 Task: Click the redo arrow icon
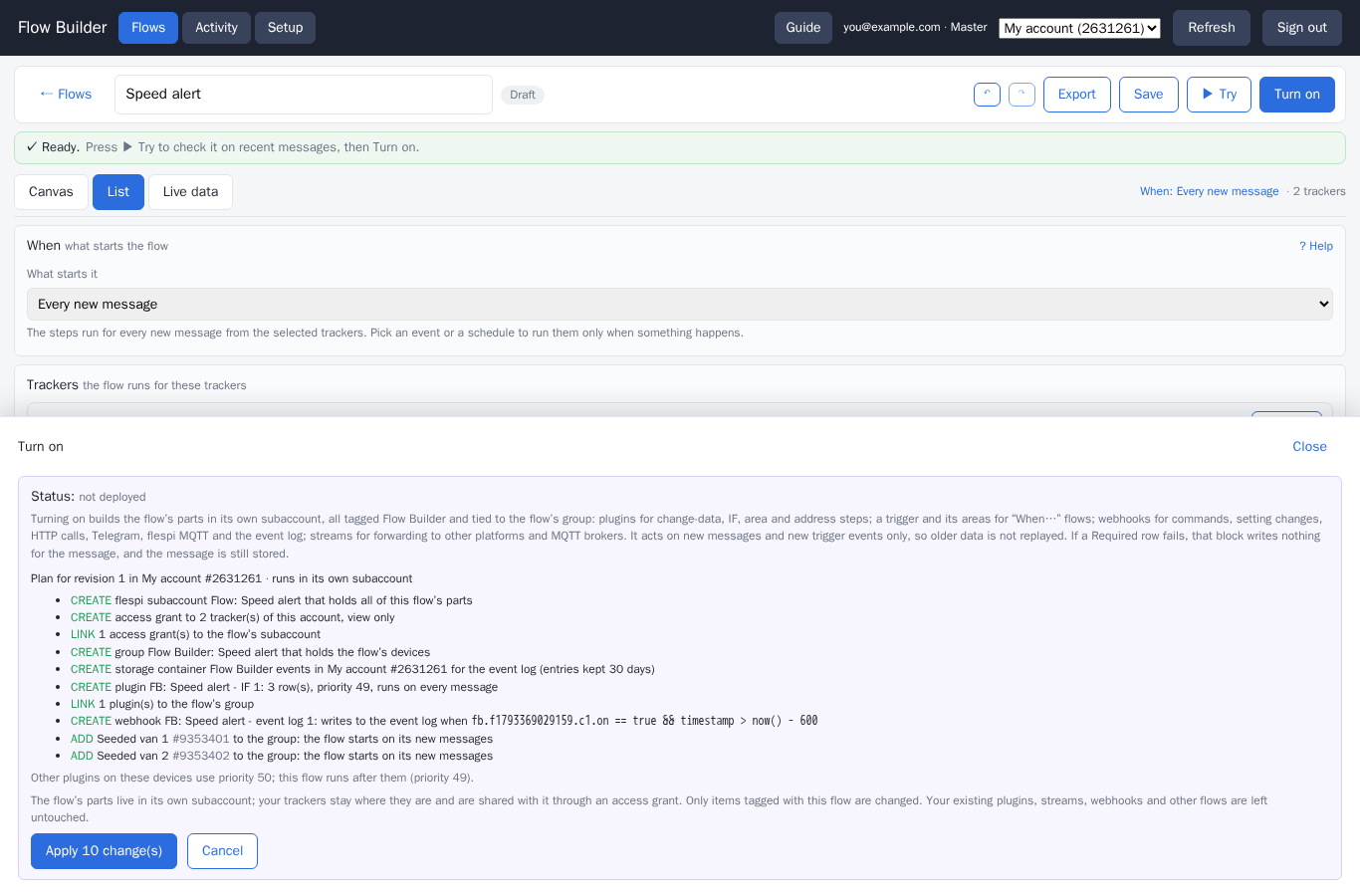(x=1021, y=95)
